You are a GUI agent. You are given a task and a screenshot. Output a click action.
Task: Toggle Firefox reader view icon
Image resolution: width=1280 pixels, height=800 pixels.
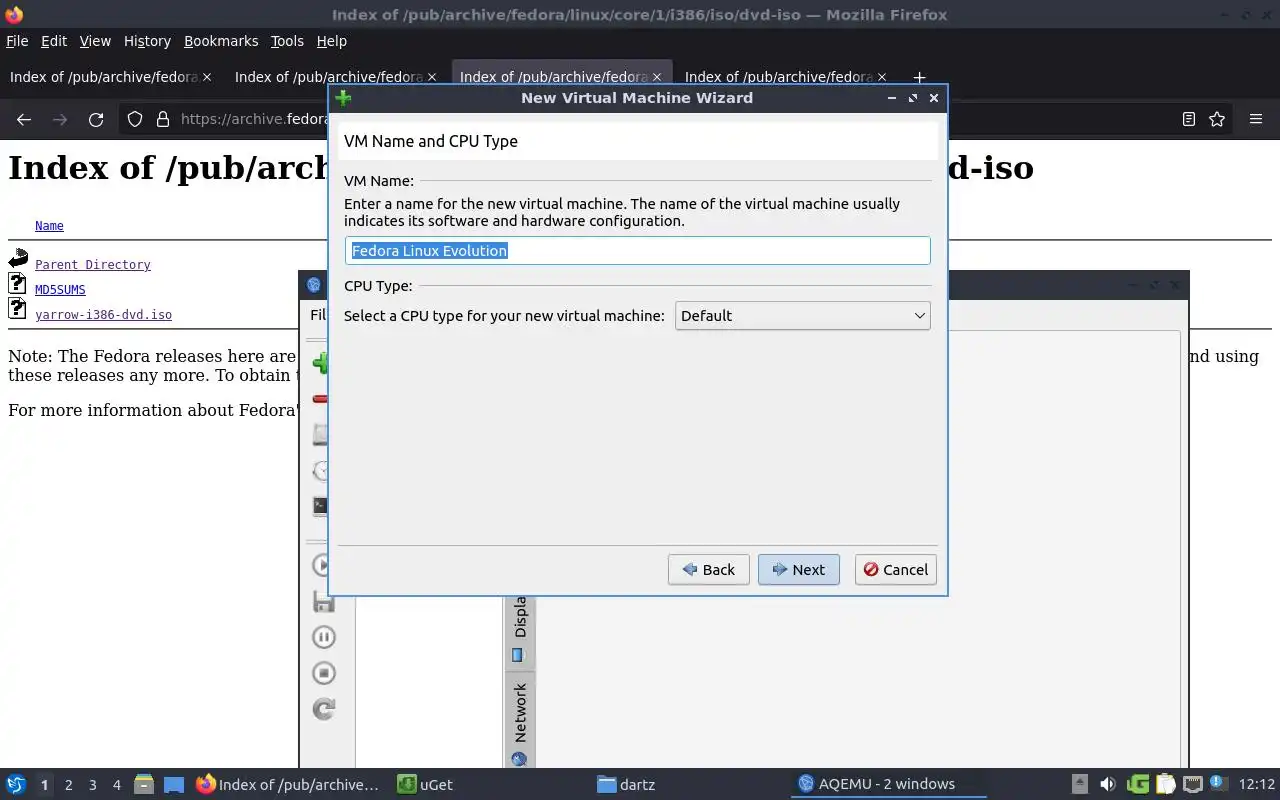pos(1189,119)
